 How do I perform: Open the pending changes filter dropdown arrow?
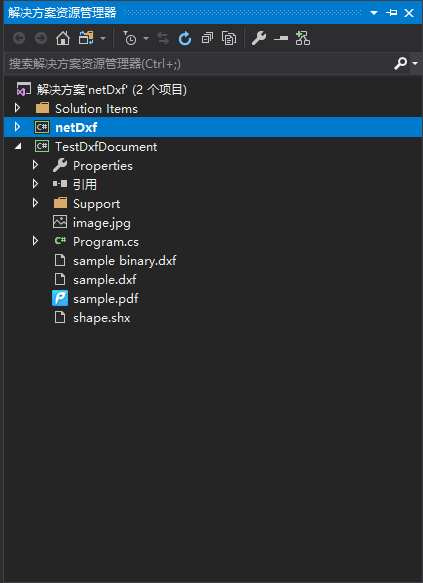[x=146, y=38]
